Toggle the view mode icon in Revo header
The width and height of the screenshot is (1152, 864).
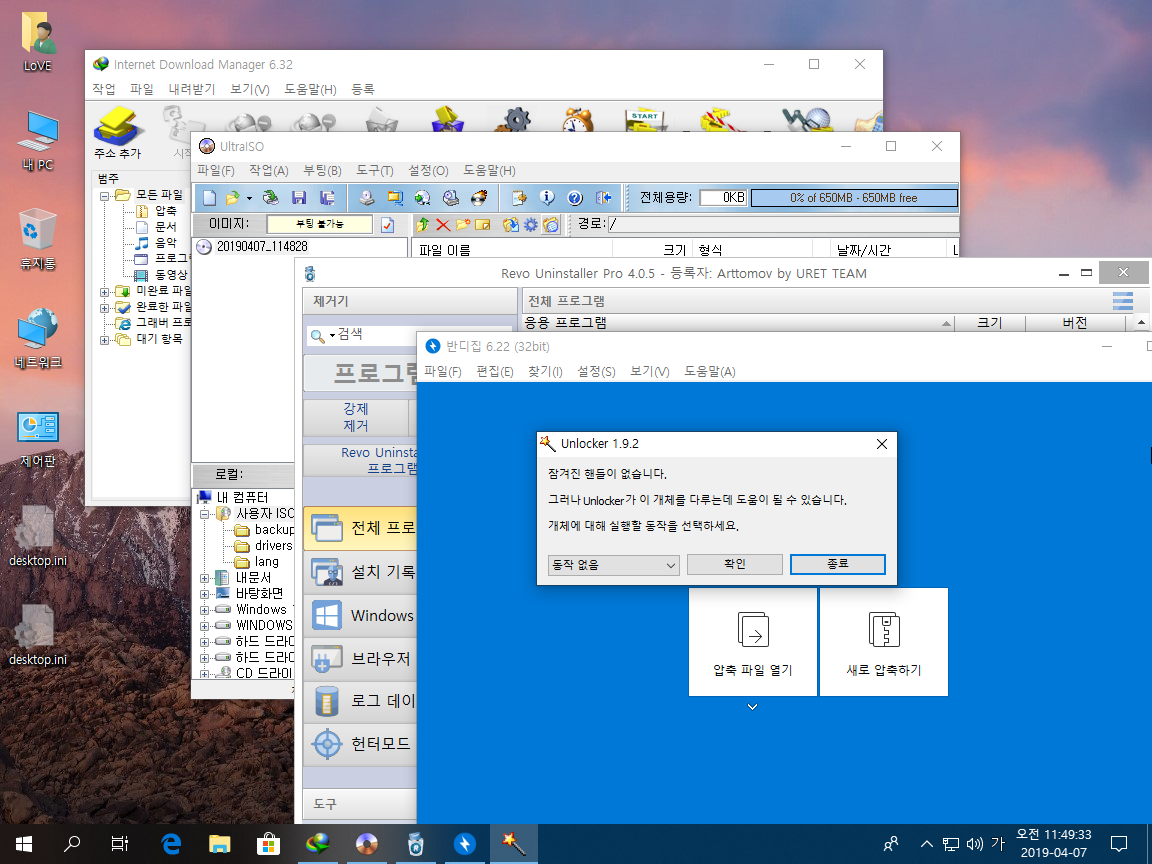pos(1122,301)
